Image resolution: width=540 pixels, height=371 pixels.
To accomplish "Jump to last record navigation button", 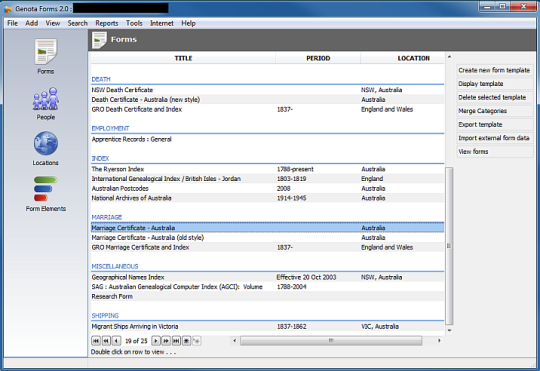I will 176,341.
